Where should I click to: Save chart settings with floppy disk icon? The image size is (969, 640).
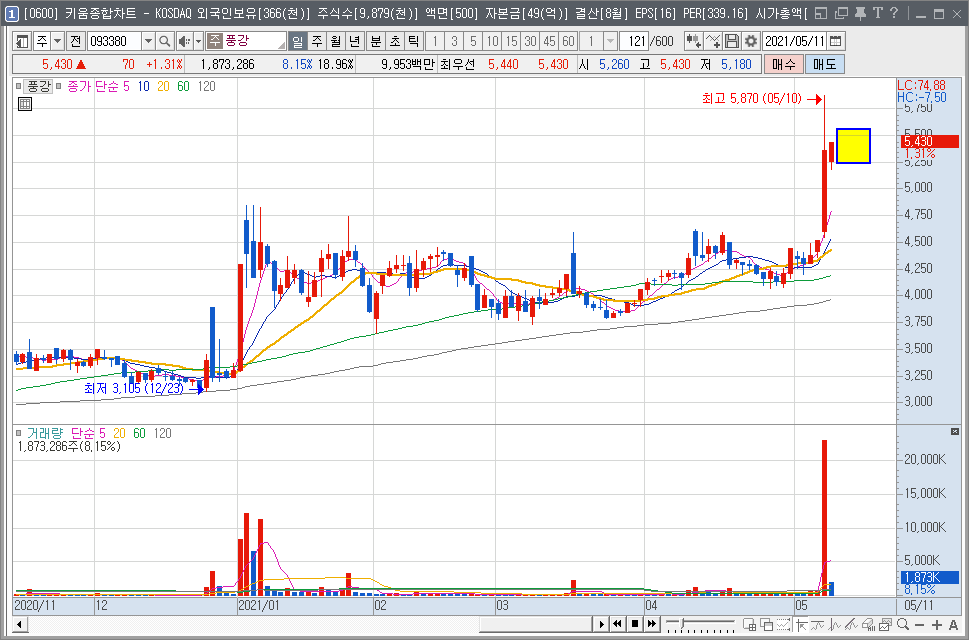click(732, 41)
